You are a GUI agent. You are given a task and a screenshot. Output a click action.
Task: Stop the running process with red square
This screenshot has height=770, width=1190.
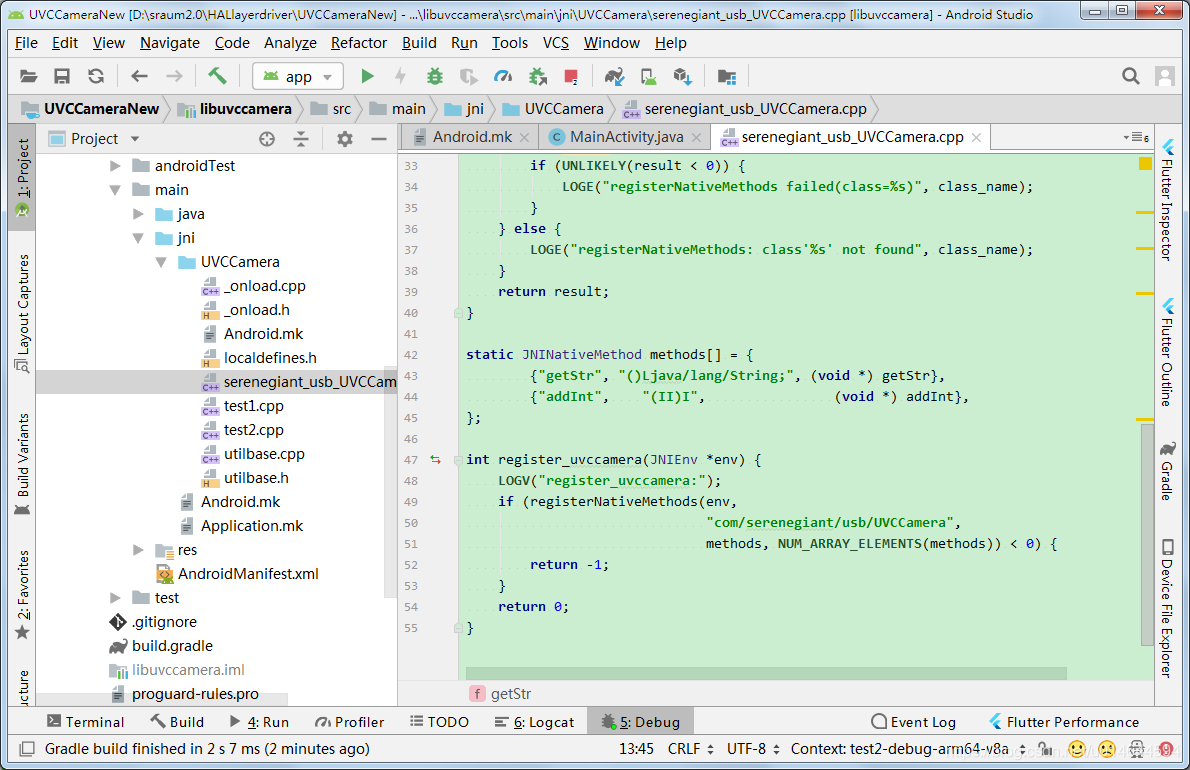pyautogui.click(x=571, y=77)
